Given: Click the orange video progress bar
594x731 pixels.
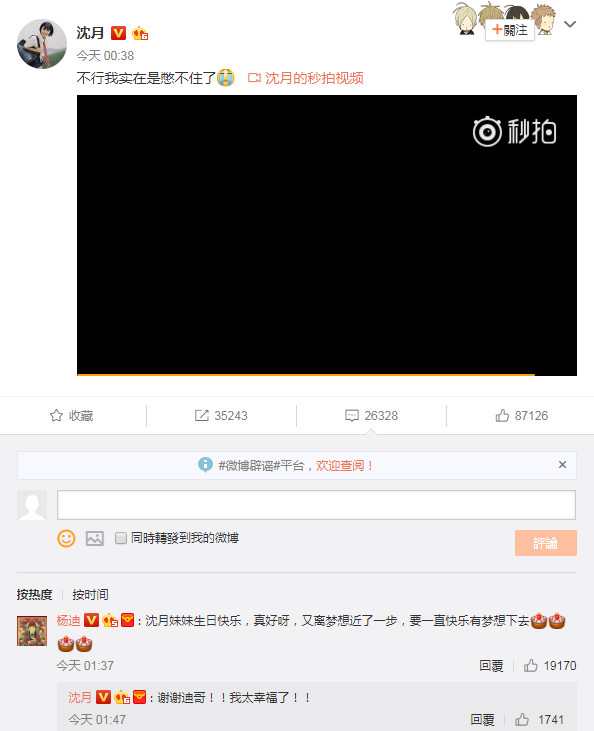Looking at the screenshot, I should pos(306,374).
